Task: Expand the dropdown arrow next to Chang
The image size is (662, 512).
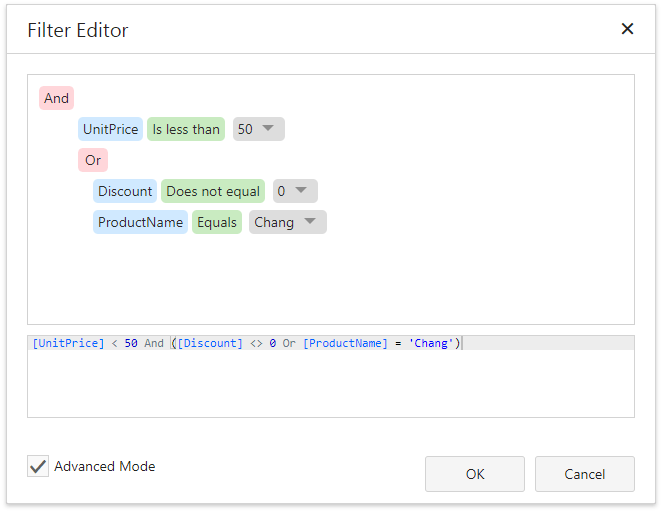Action: (310, 222)
